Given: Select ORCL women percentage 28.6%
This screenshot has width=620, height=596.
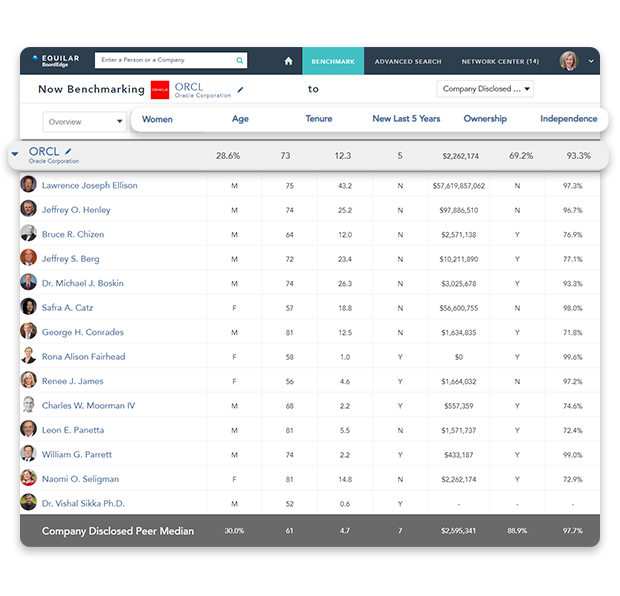Looking at the screenshot, I should [x=228, y=156].
